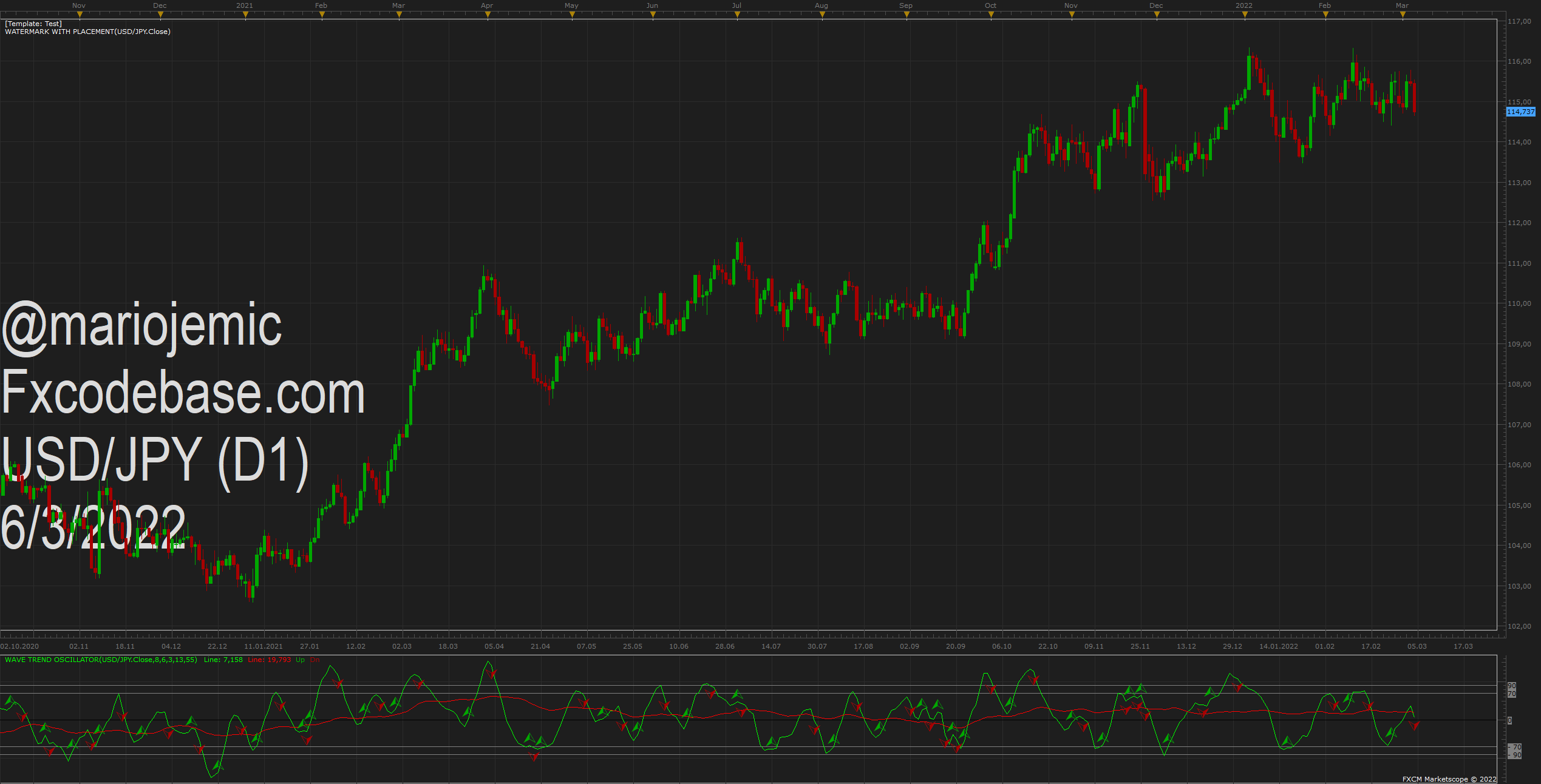Click the 2021 year marker triangle

(245, 15)
